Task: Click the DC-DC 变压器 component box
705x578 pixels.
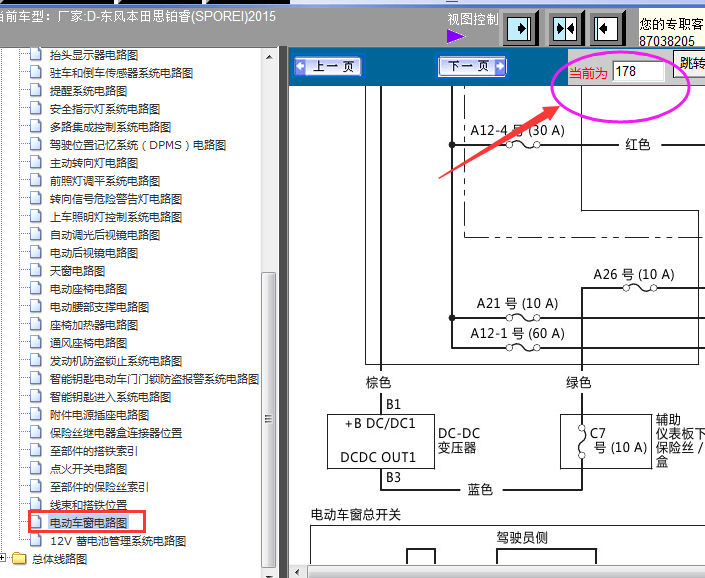Action: point(381,441)
